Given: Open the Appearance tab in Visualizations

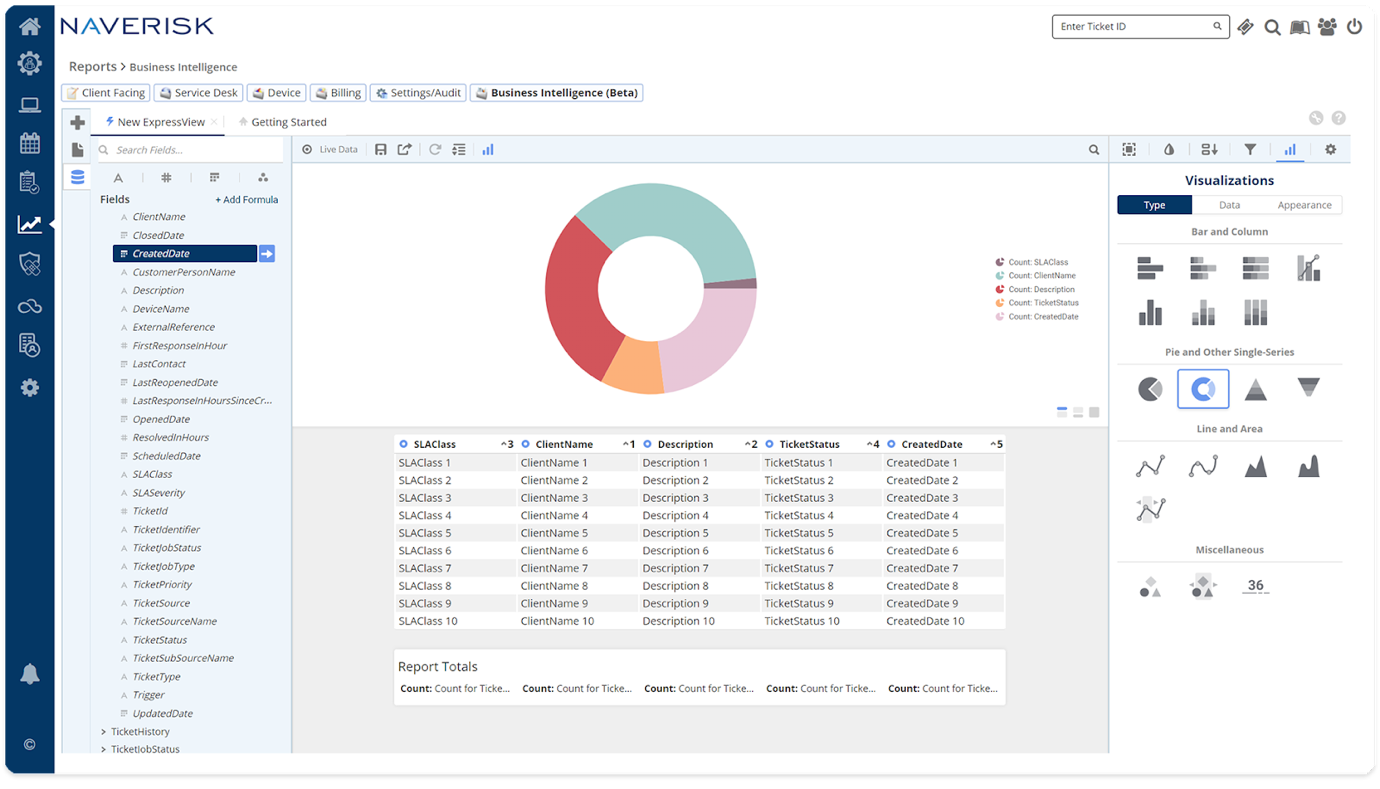Looking at the screenshot, I should click(1305, 204).
